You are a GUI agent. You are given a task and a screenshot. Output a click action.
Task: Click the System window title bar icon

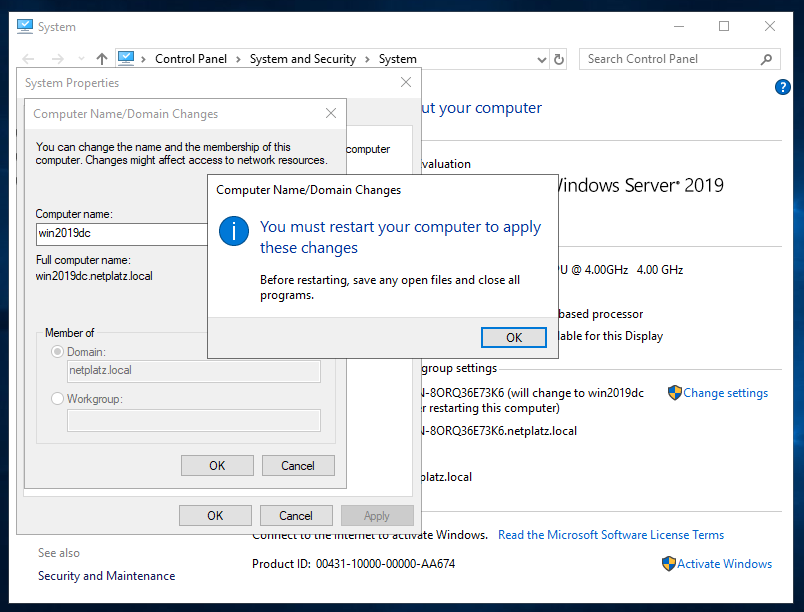(25, 26)
